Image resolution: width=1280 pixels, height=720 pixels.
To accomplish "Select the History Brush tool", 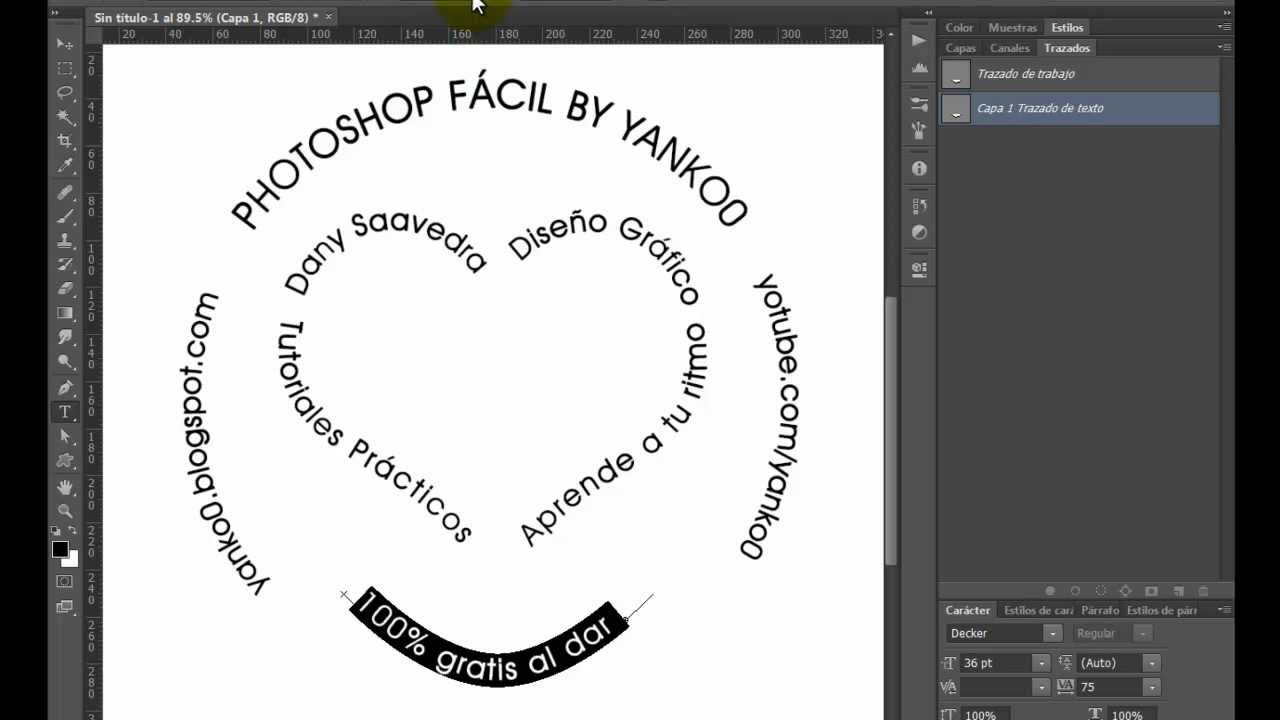I will (65, 264).
